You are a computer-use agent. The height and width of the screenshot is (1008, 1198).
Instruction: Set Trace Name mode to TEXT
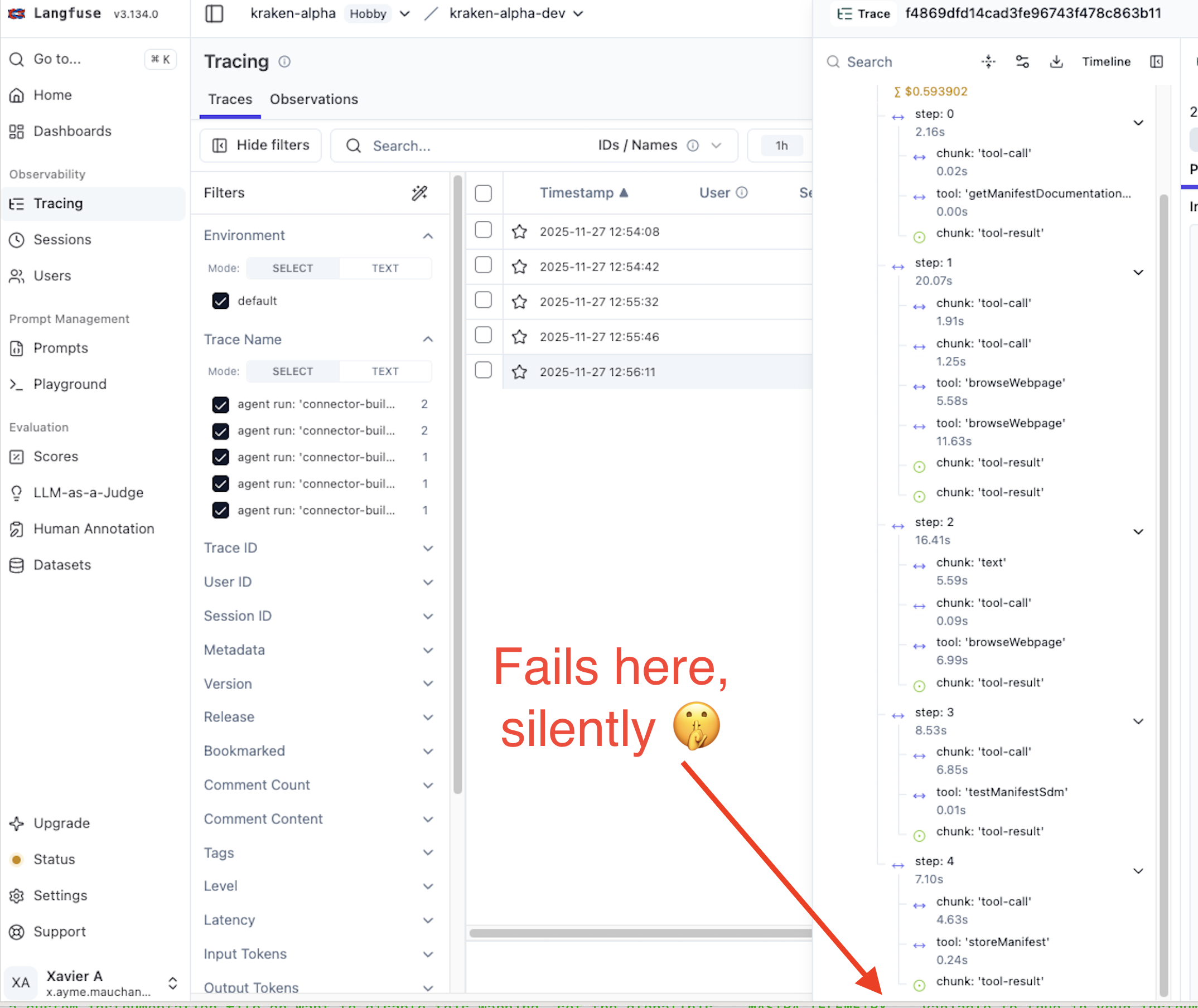(385, 371)
